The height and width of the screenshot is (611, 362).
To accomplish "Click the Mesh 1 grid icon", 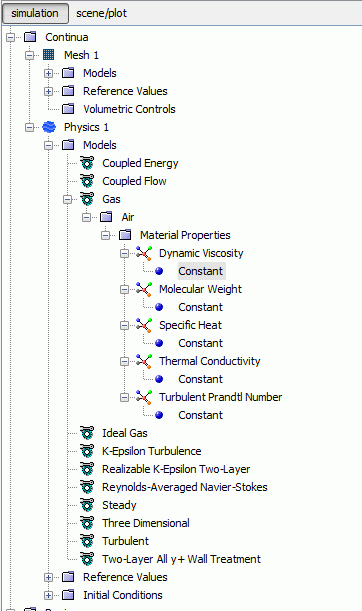I will point(48,55).
